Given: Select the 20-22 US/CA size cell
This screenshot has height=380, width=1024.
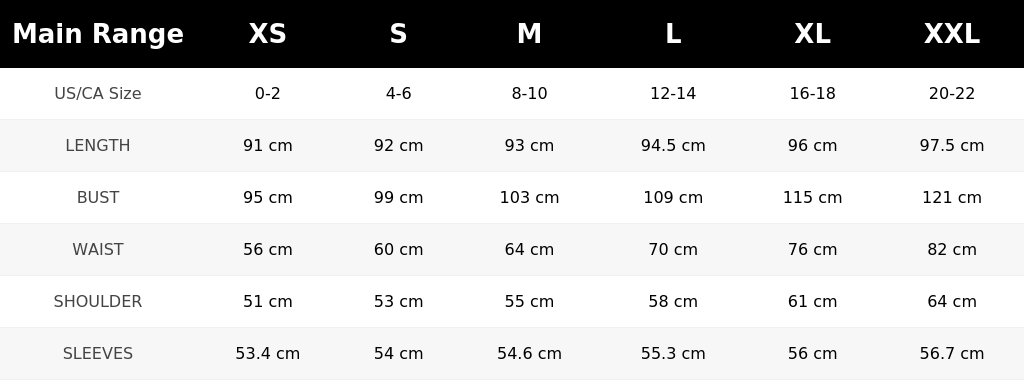Looking at the screenshot, I should pos(952,93).
